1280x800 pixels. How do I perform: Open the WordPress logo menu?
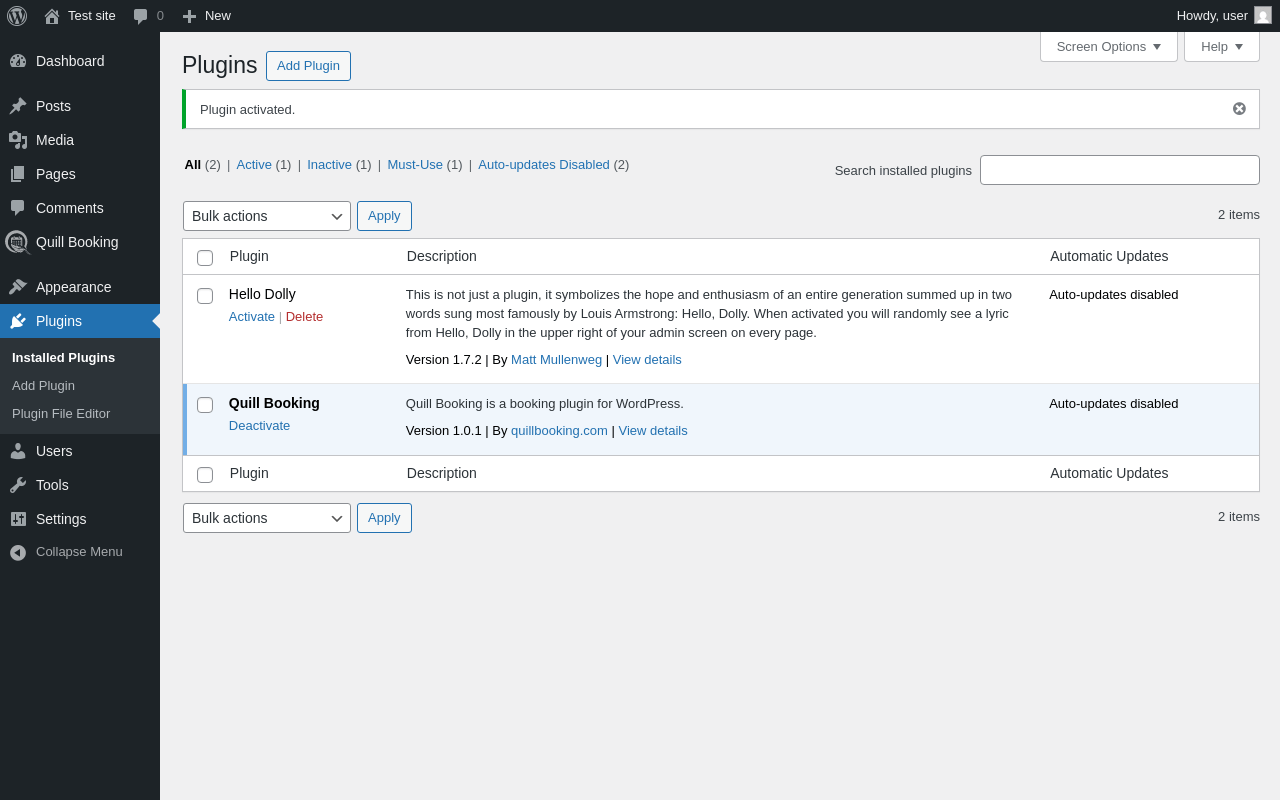click(x=17, y=16)
